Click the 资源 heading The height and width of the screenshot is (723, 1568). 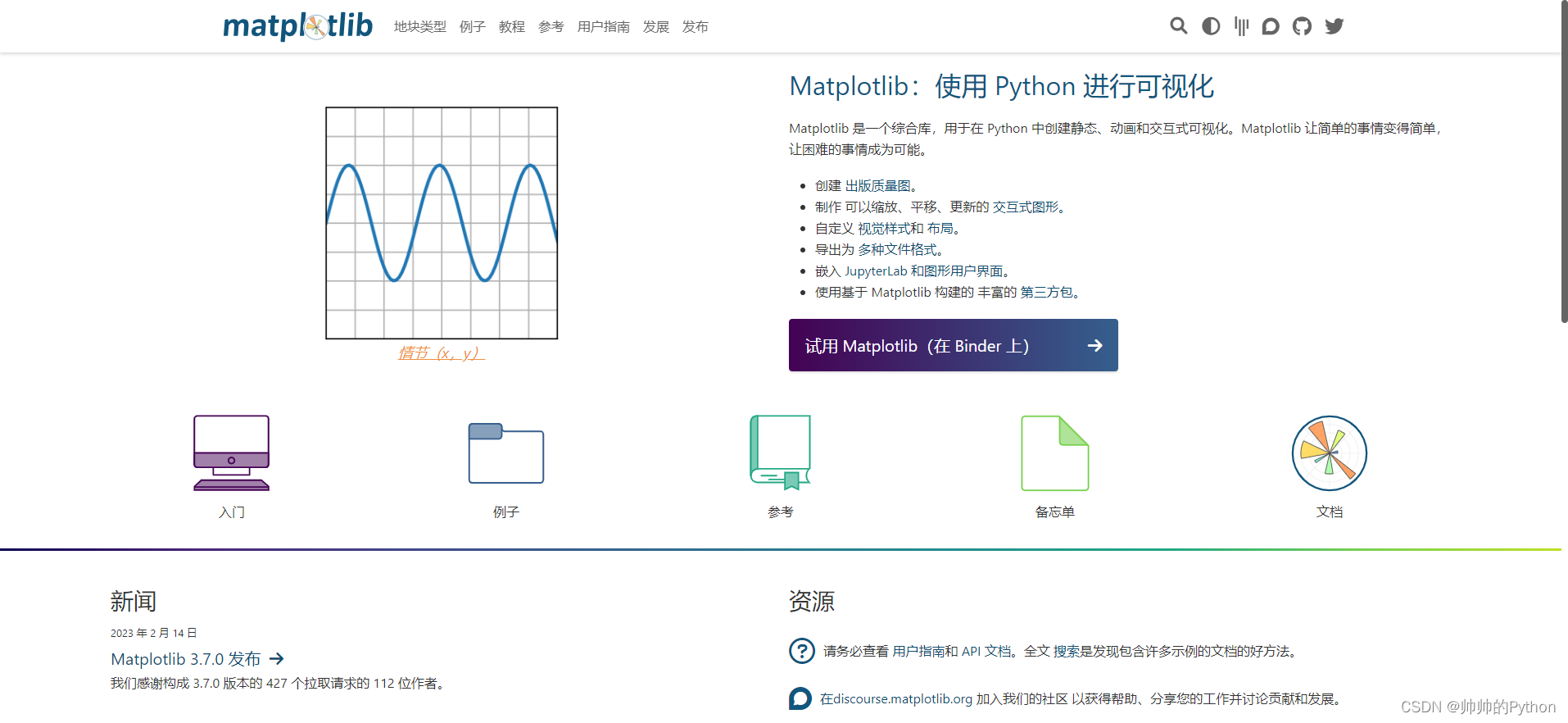pos(812,602)
